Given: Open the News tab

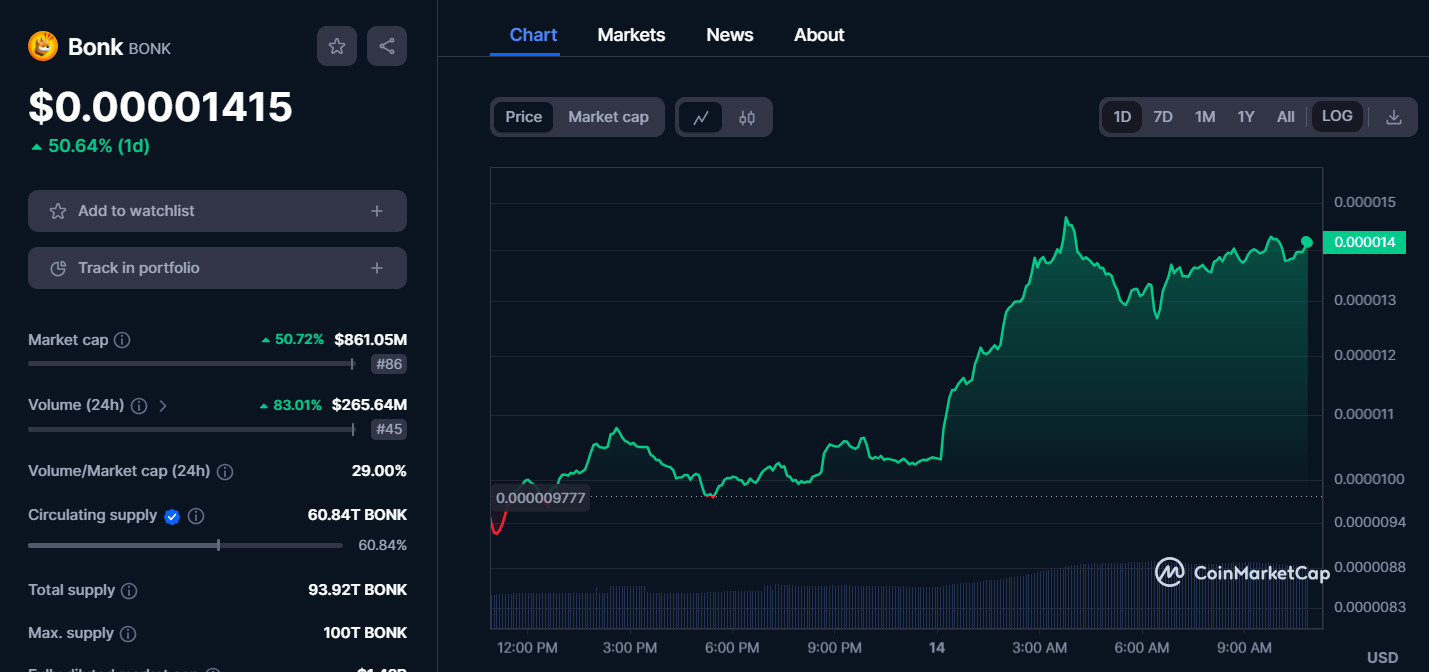Looking at the screenshot, I should (x=730, y=35).
